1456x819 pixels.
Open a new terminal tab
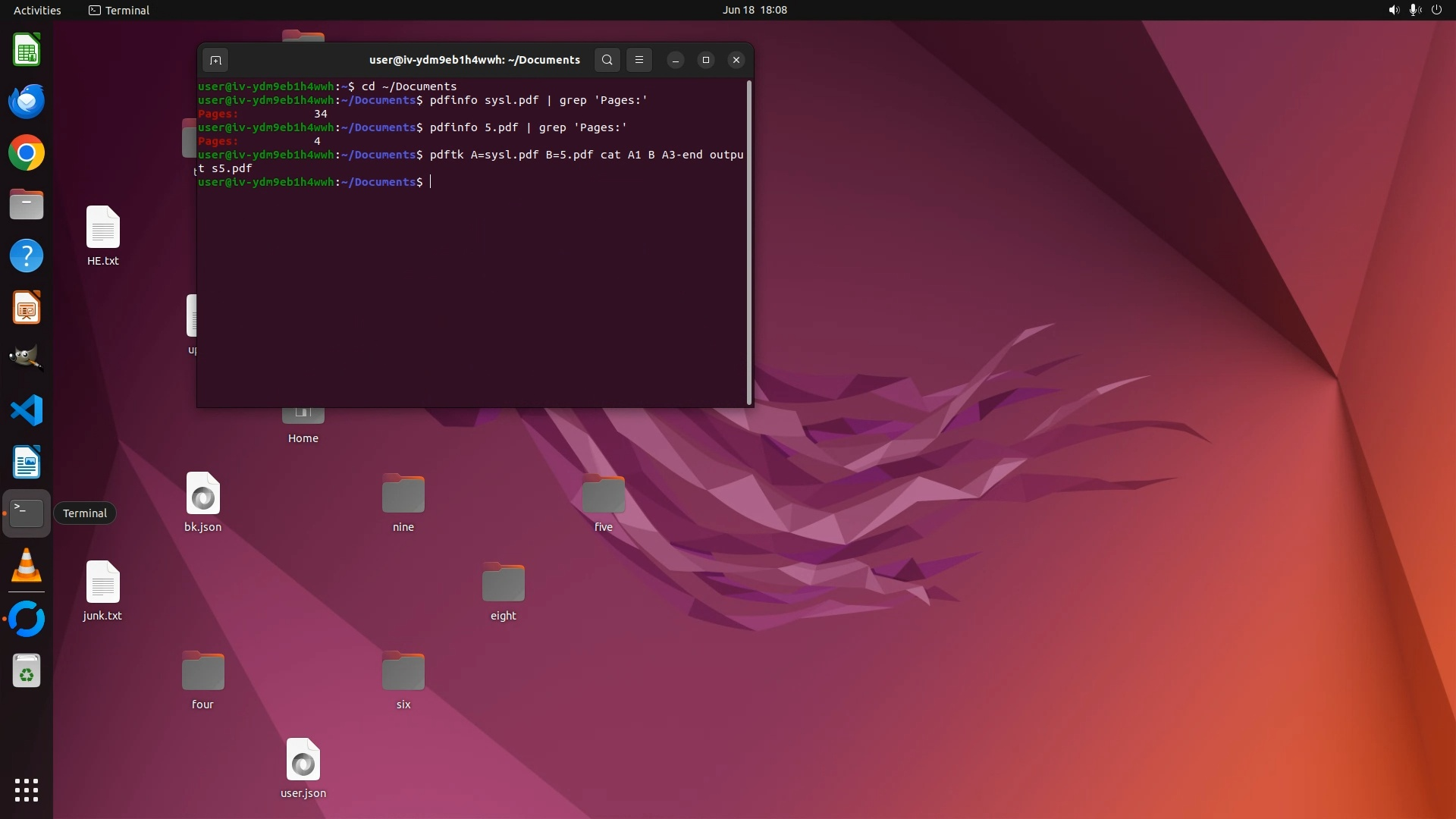pos(215,60)
